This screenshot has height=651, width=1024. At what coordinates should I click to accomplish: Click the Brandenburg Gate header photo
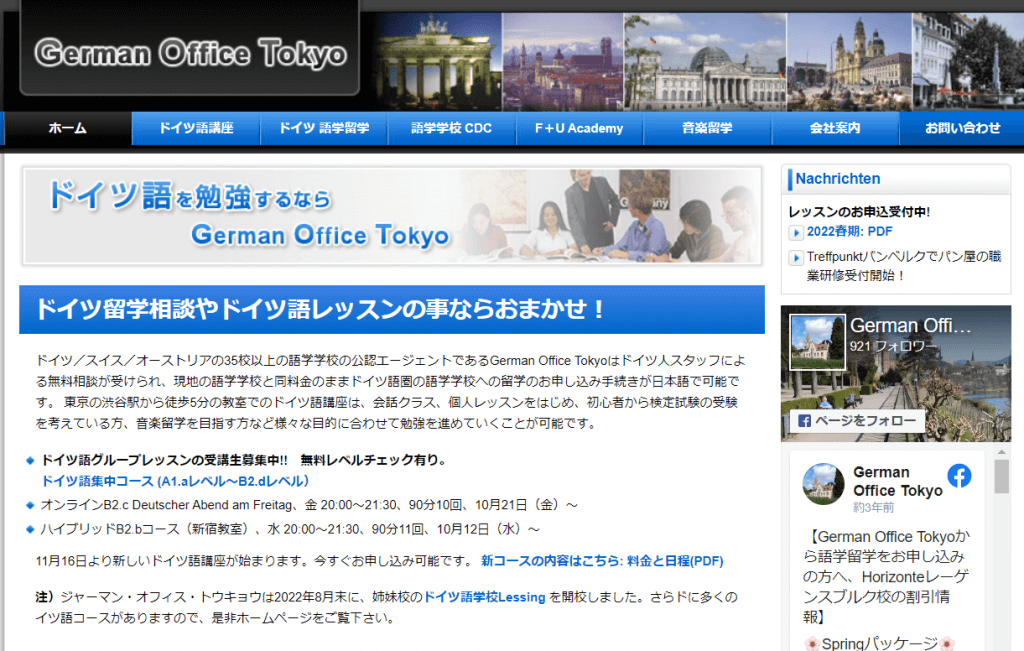(437, 62)
